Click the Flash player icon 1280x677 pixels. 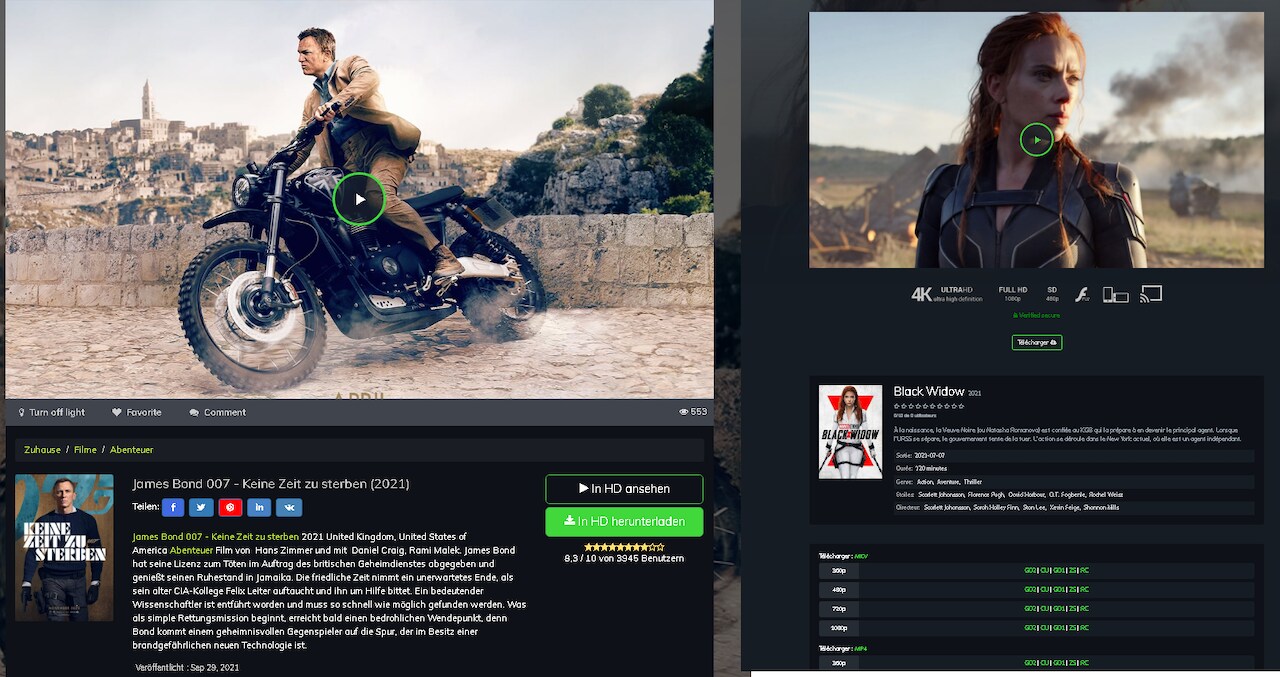[1082, 294]
